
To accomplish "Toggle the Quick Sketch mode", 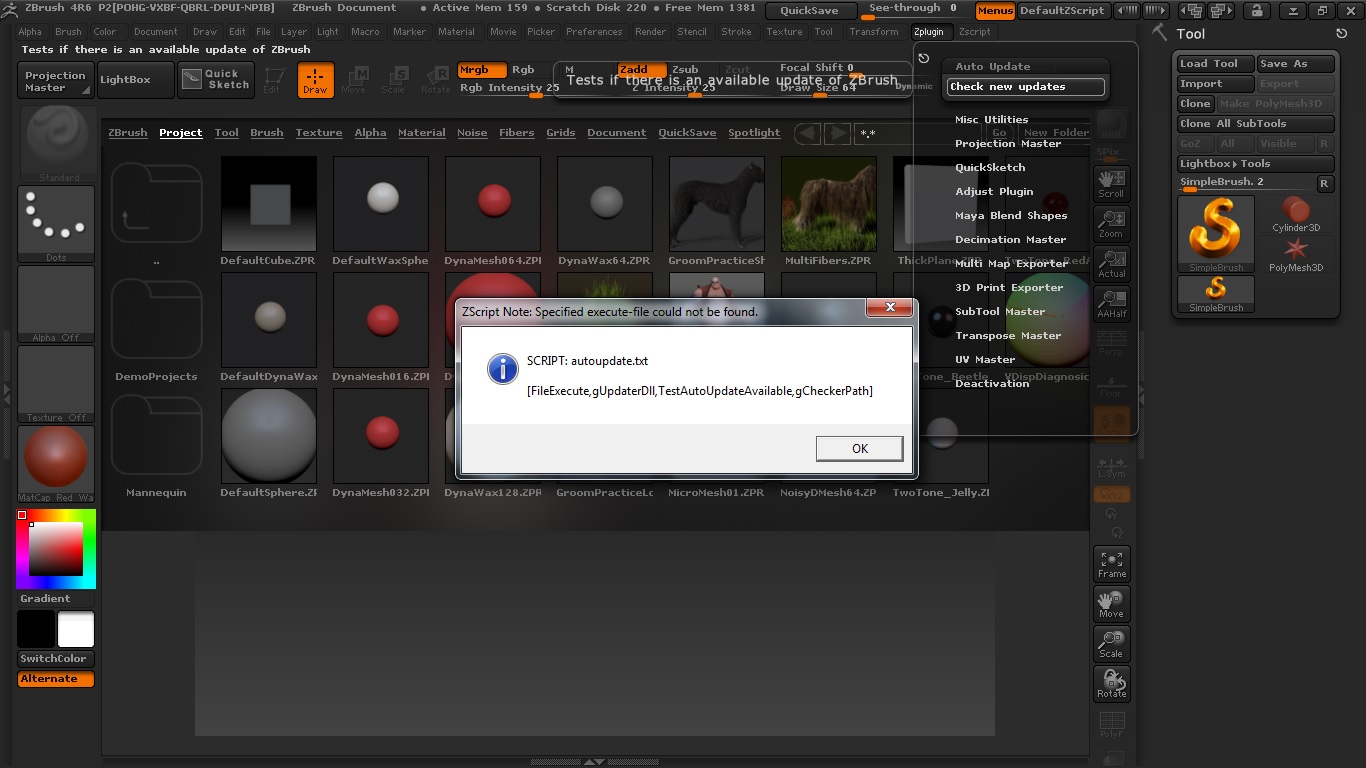I will 217,80.
